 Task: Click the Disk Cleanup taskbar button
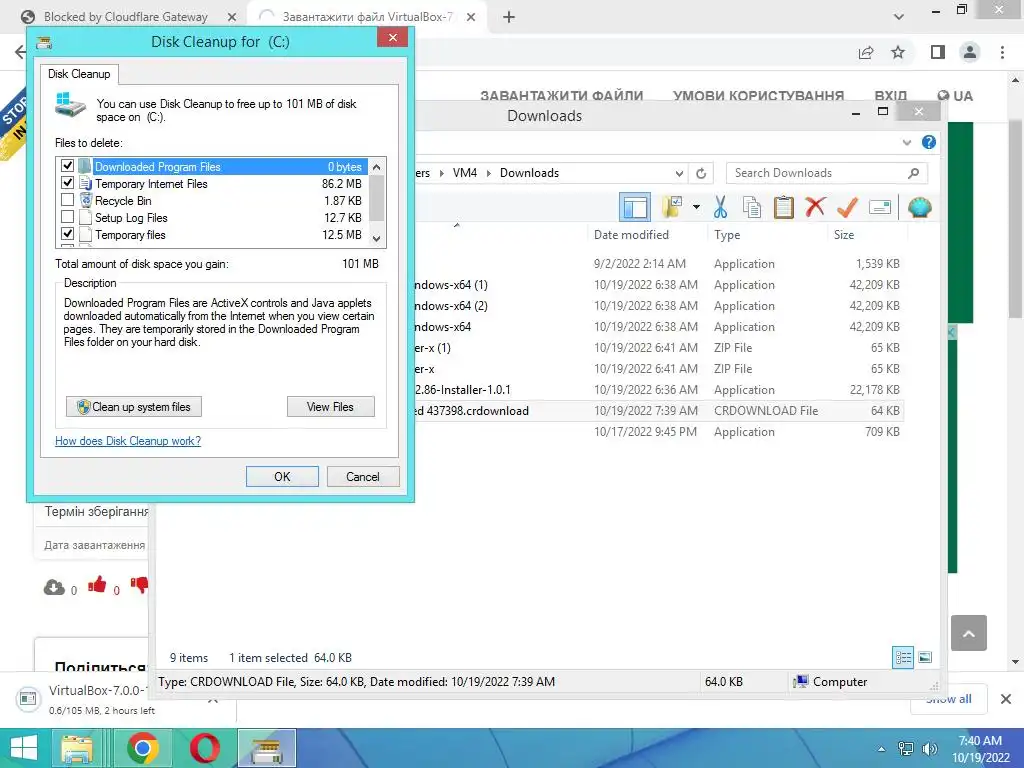267,748
